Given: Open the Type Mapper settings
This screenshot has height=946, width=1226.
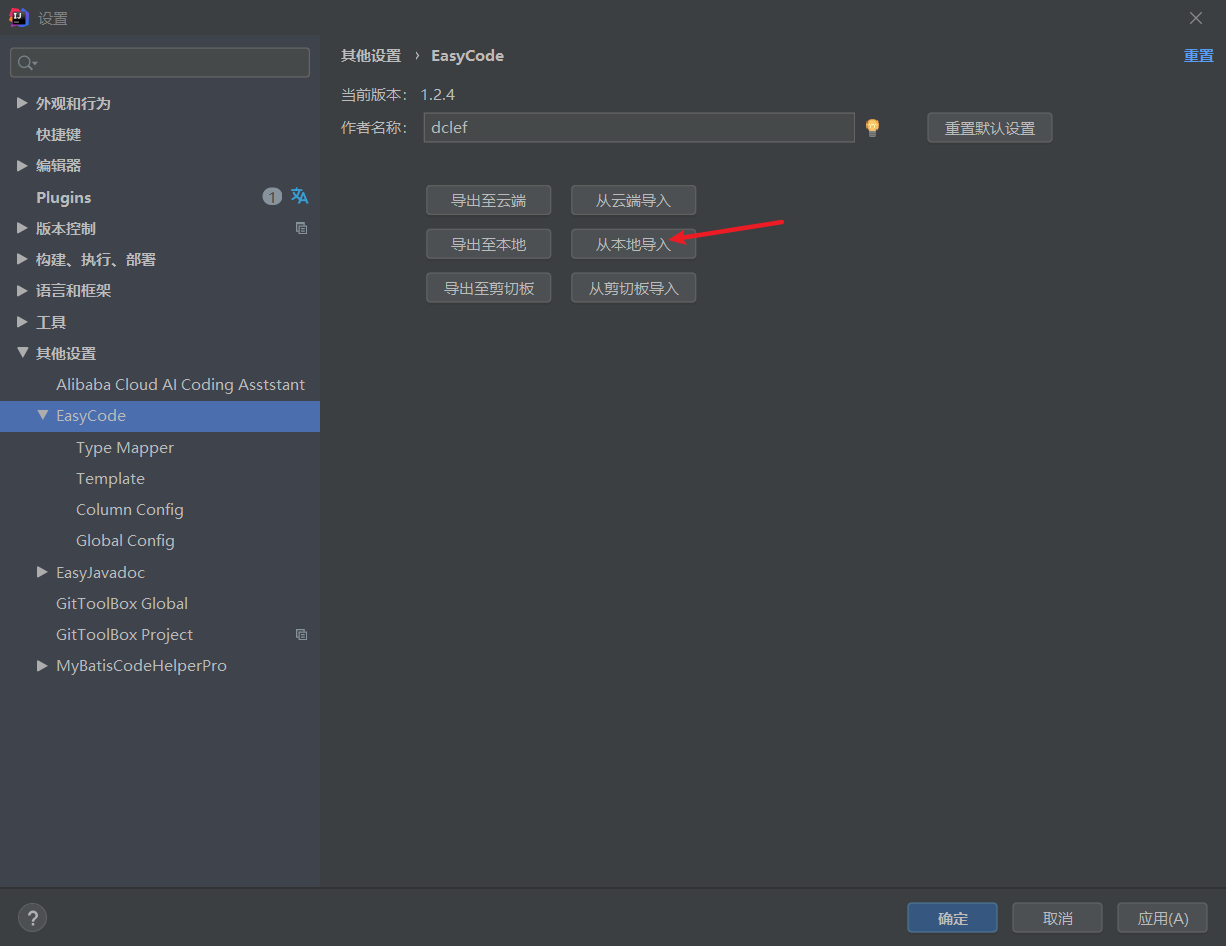Looking at the screenshot, I should 125,447.
